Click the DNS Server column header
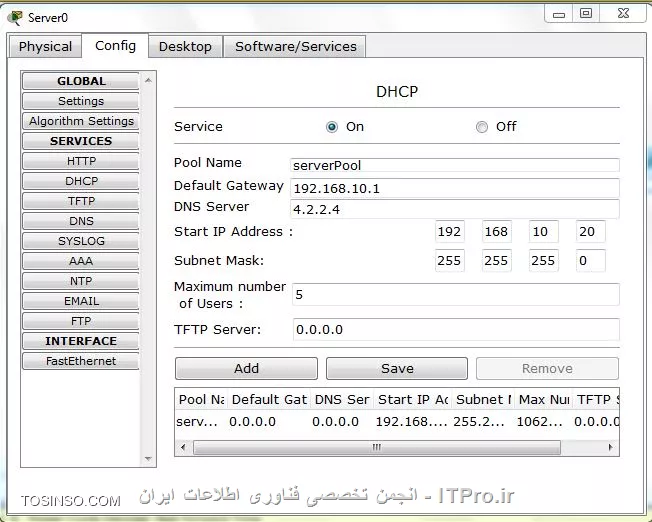The width and height of the screenshot is (652, 522). pyautogui.click(x=342, y=399)
